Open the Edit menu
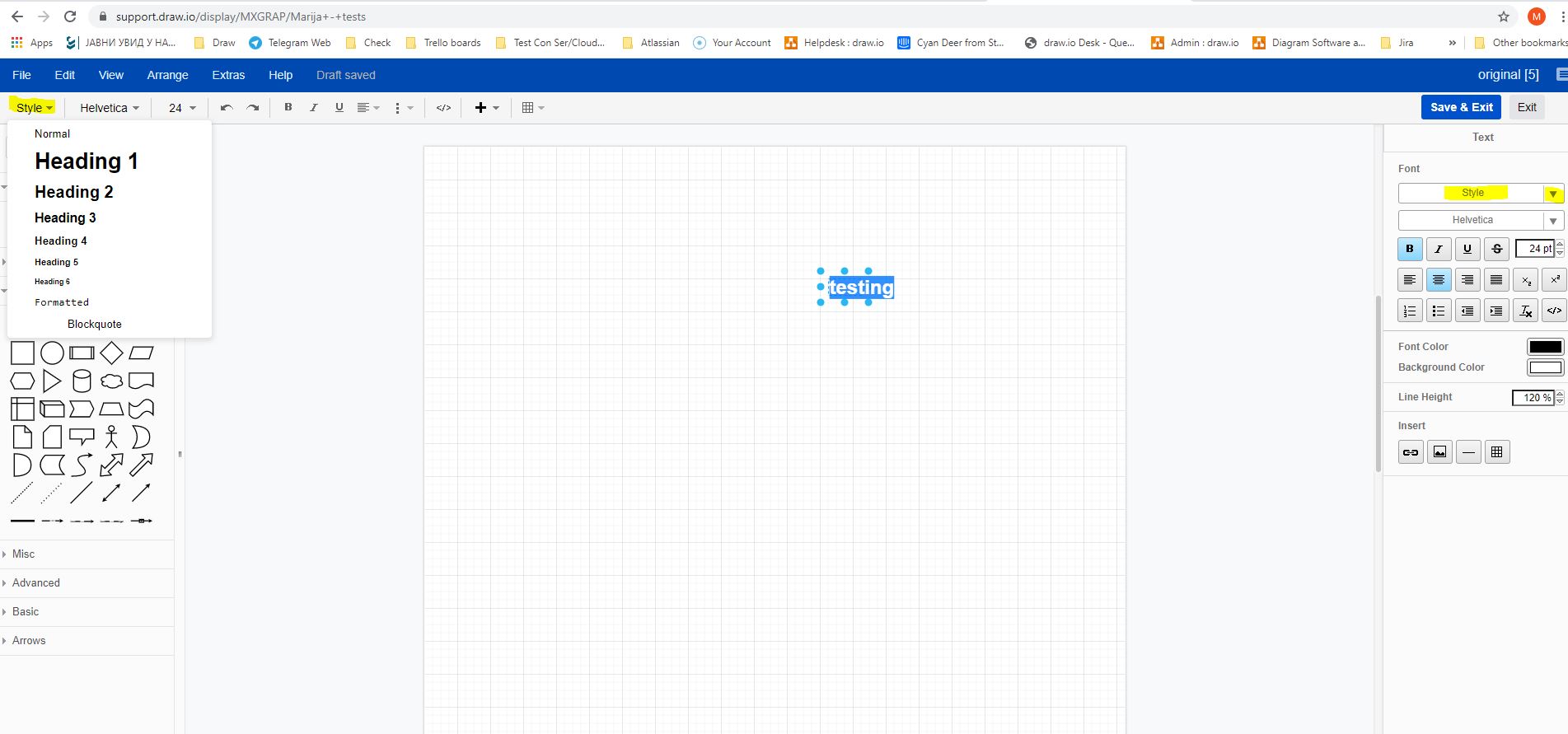Viewport: 1568px width, 734px height. point(65,75)
